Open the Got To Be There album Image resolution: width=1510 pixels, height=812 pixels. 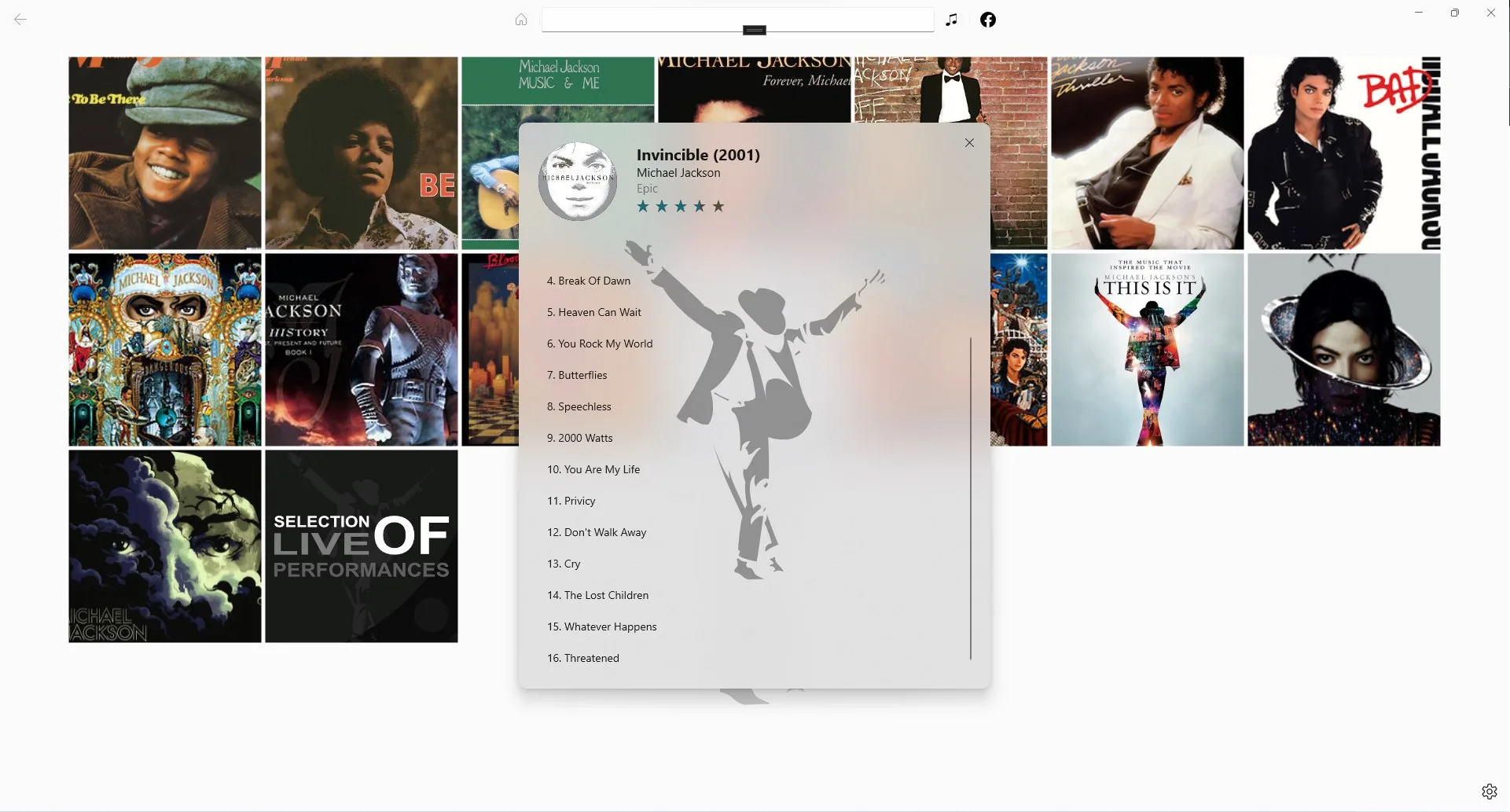(165, 153)
